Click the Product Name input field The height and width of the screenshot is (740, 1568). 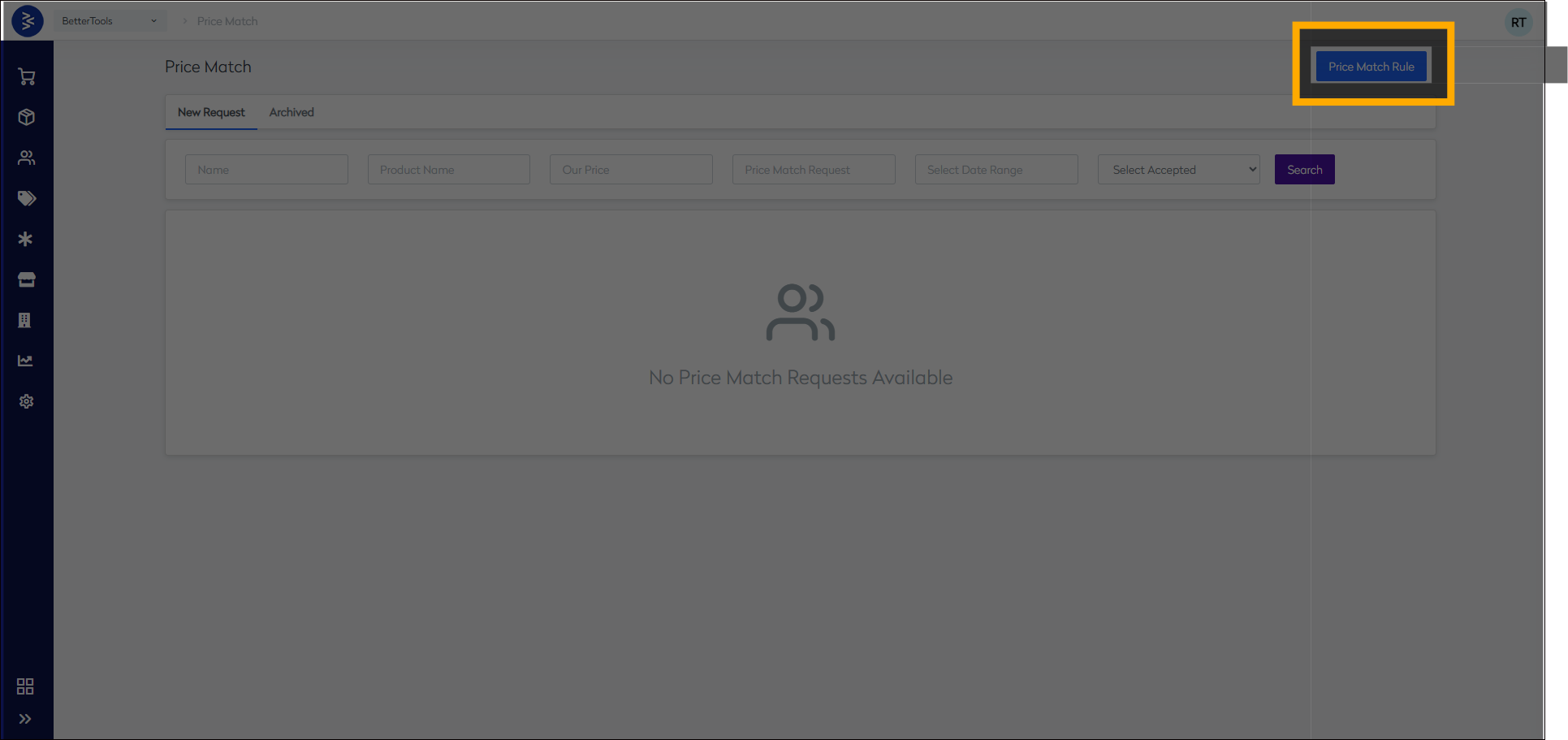[x=448, y=170]
